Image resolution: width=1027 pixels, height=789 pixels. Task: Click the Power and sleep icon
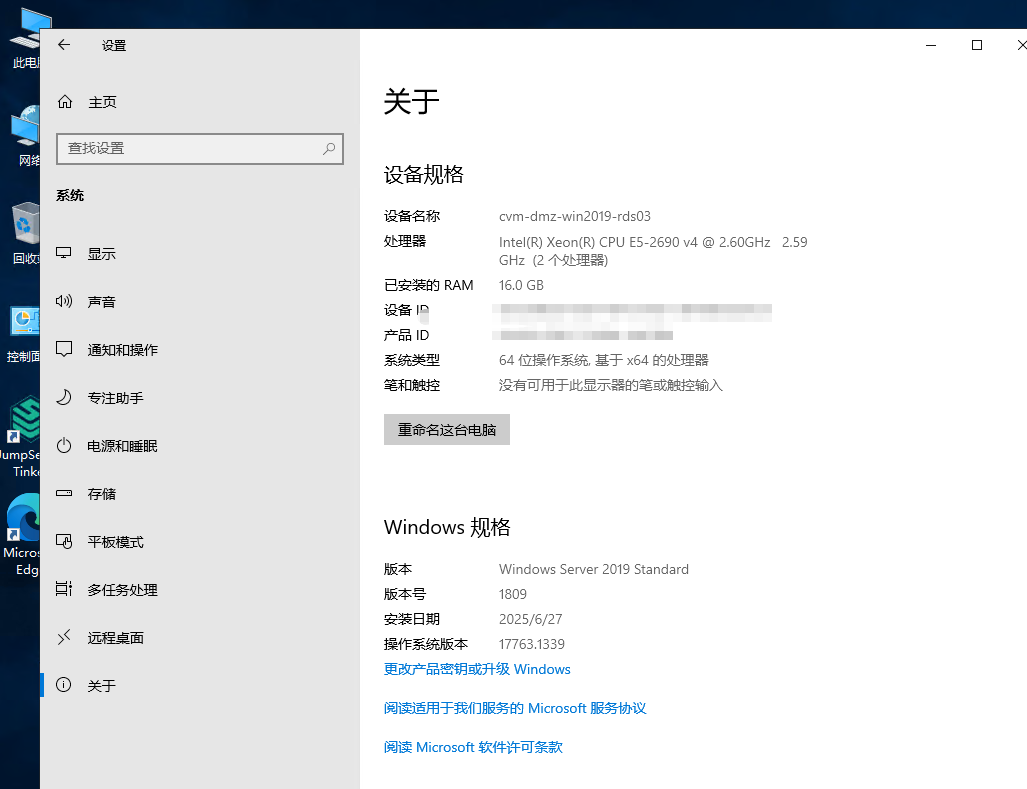coord(64,446)
